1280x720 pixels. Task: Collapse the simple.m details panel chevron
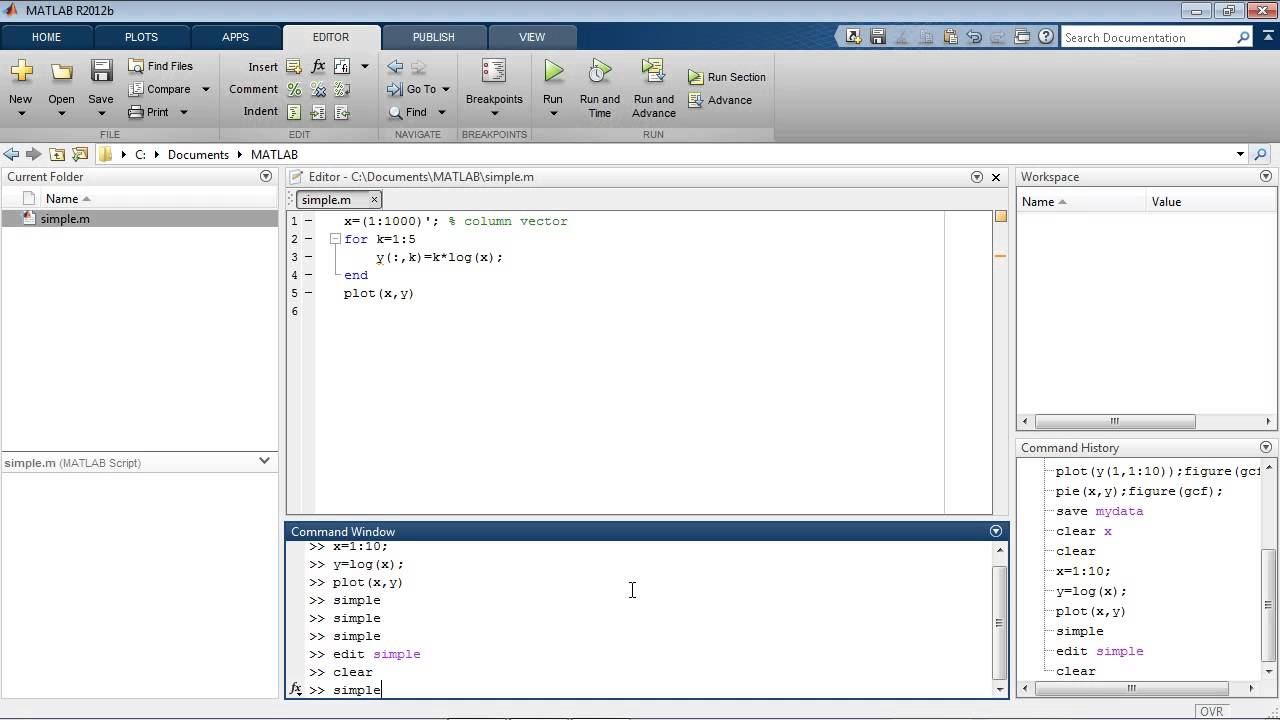(264, 461)
